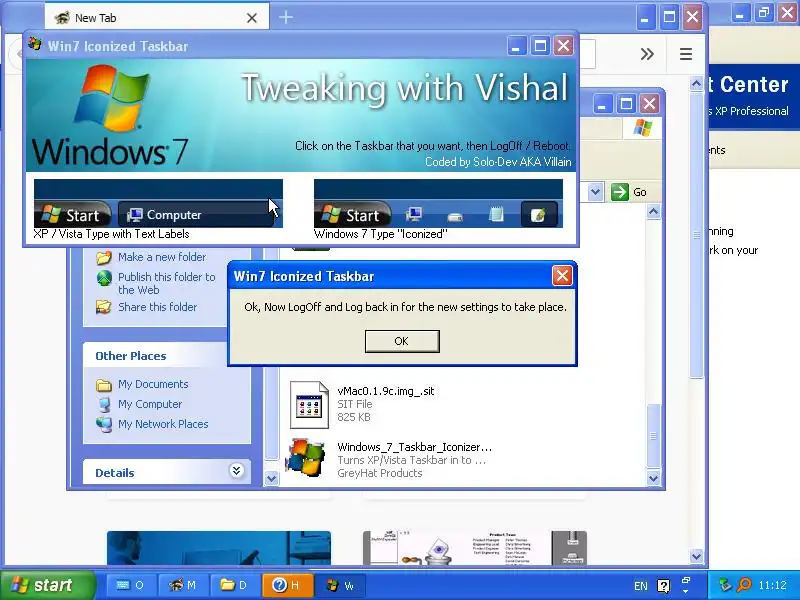800x600 pixels.
Task: Switch to taskbar item labeled O
Action: pos(130,585)
